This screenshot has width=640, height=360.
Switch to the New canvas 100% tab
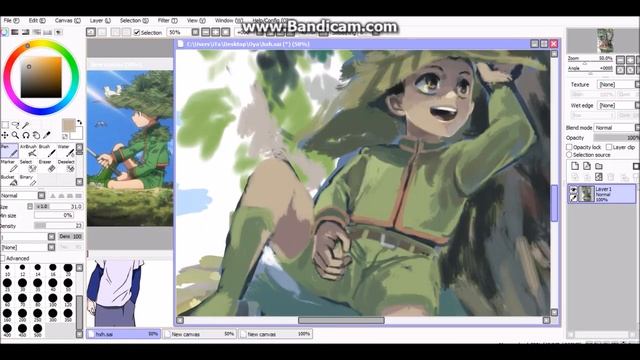(x=276, y=334)
